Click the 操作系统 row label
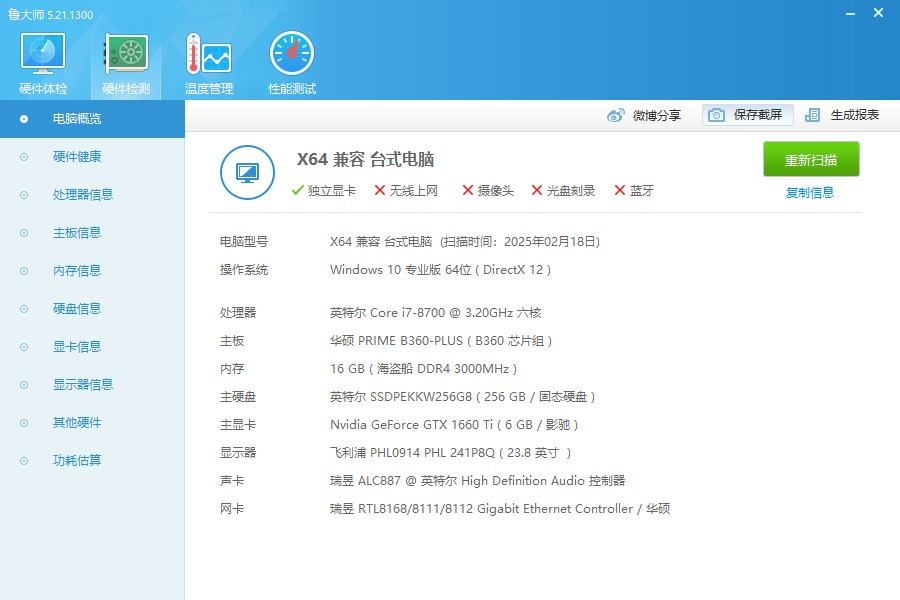 (x=244, y=270)
